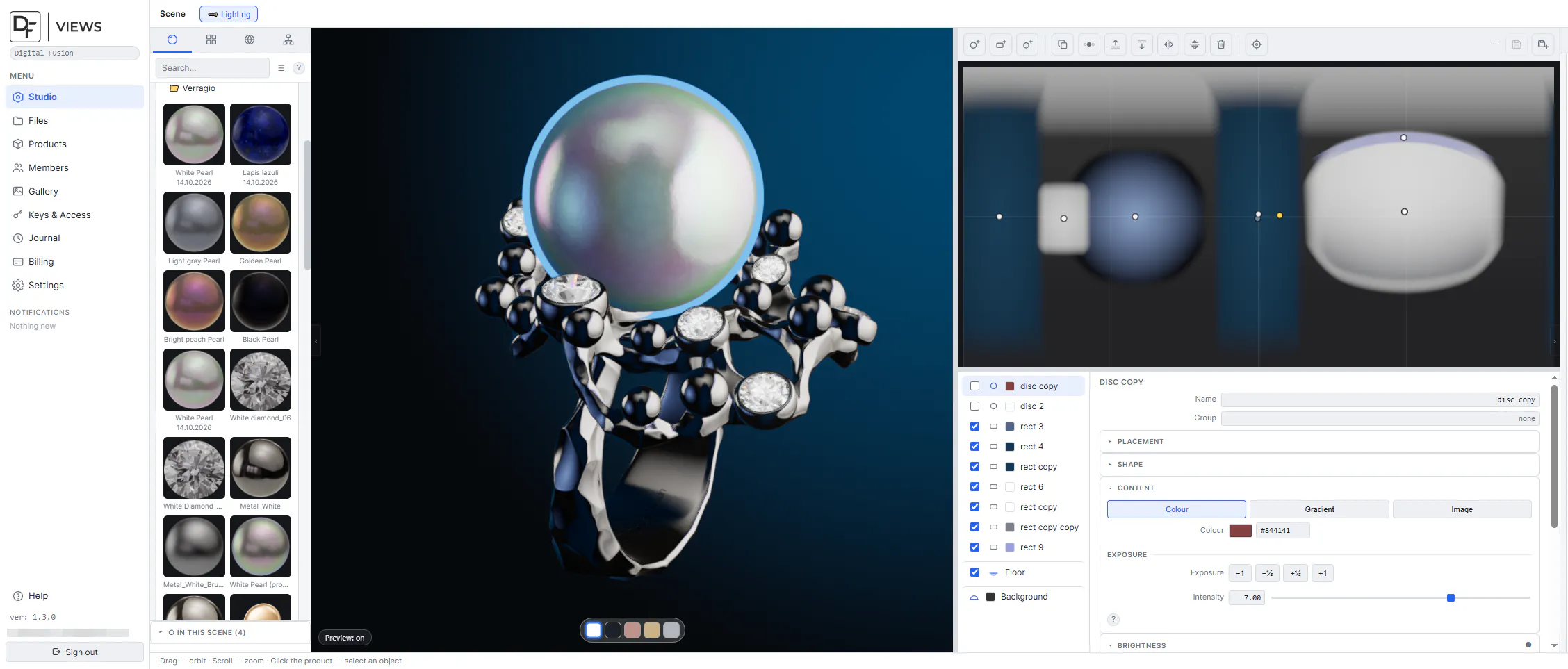Select the Lapis lazuli material thumbnail

[261, 135]
